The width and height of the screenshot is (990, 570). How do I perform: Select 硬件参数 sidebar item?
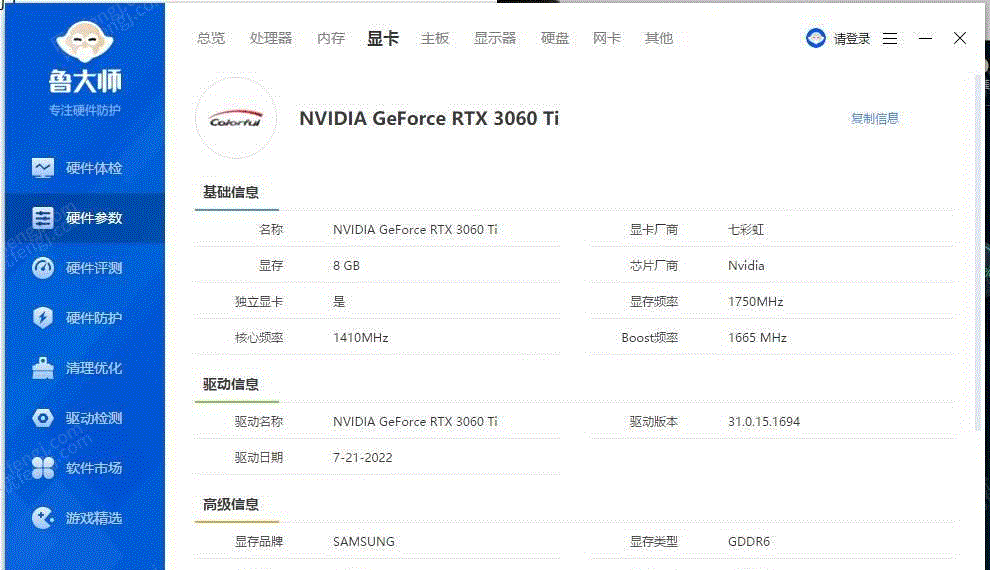click(85, 218)
